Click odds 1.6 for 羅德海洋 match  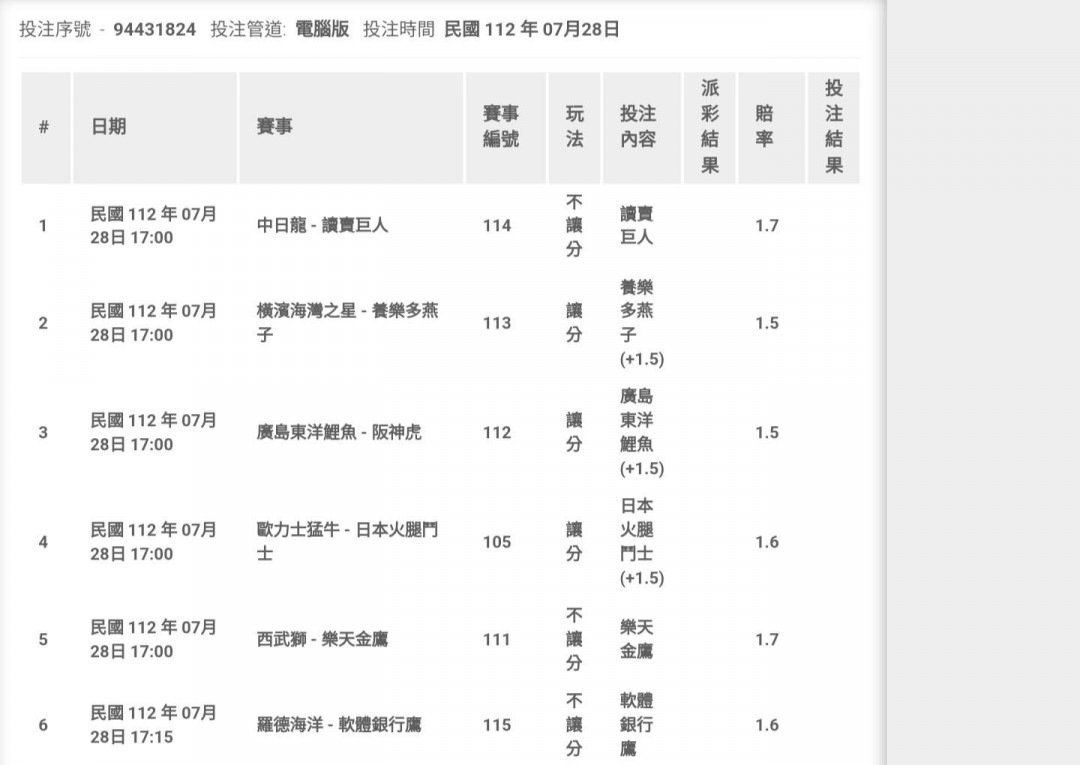[767, 725]
